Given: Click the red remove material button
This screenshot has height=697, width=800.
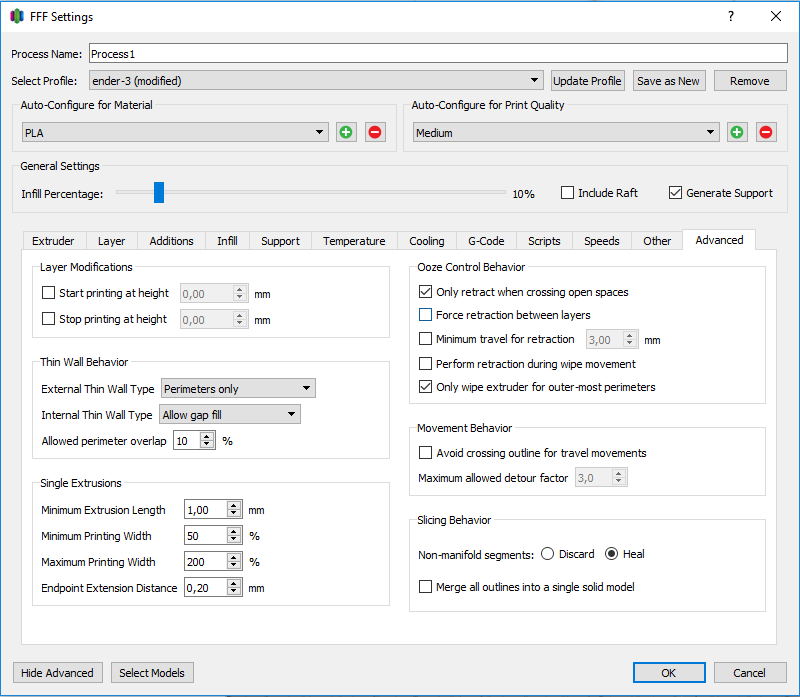Looking at the screenshot, I should (375, 133).
